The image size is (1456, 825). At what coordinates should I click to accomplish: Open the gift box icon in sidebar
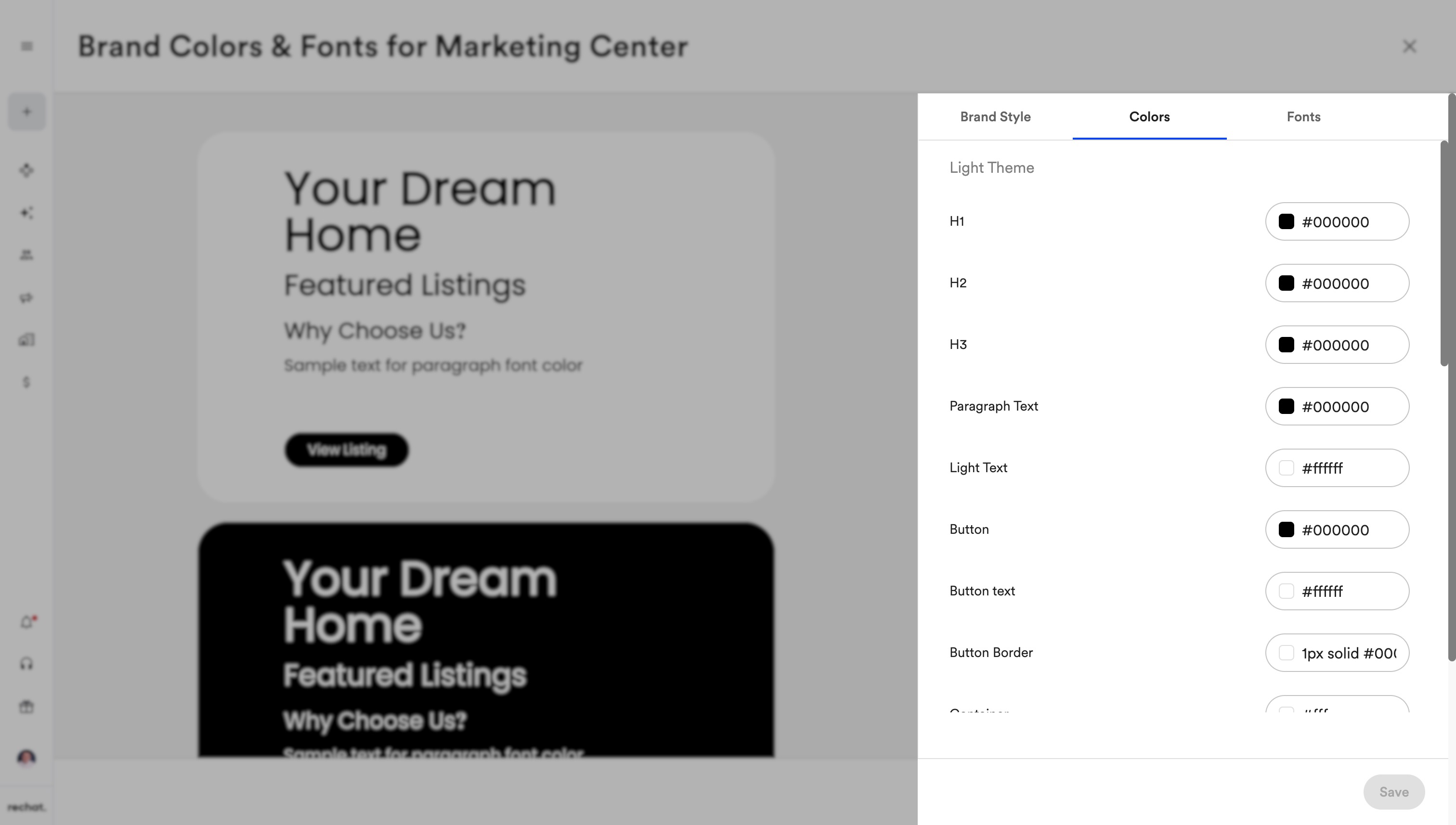tap(26, 707)
